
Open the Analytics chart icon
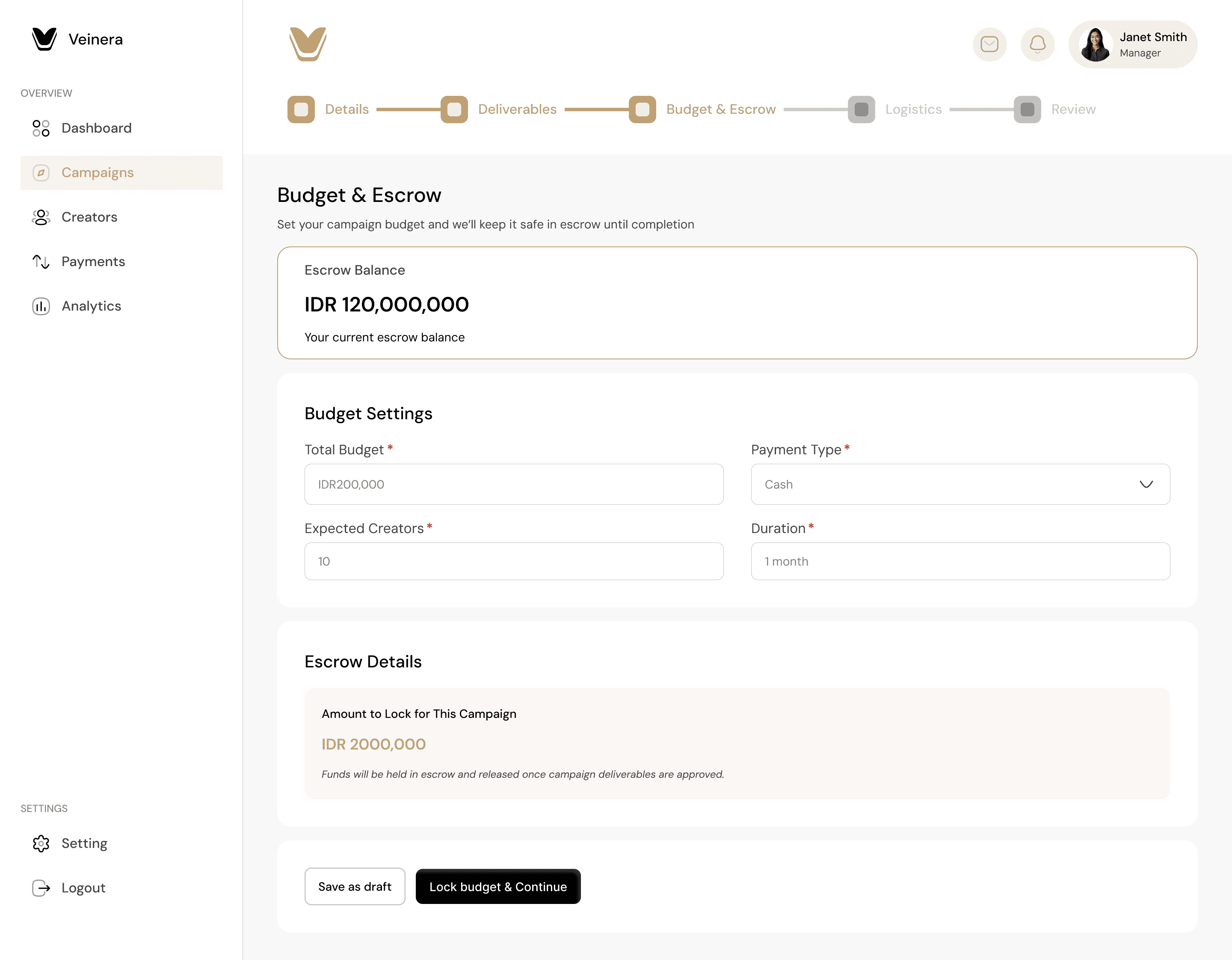tap(41, 306)
